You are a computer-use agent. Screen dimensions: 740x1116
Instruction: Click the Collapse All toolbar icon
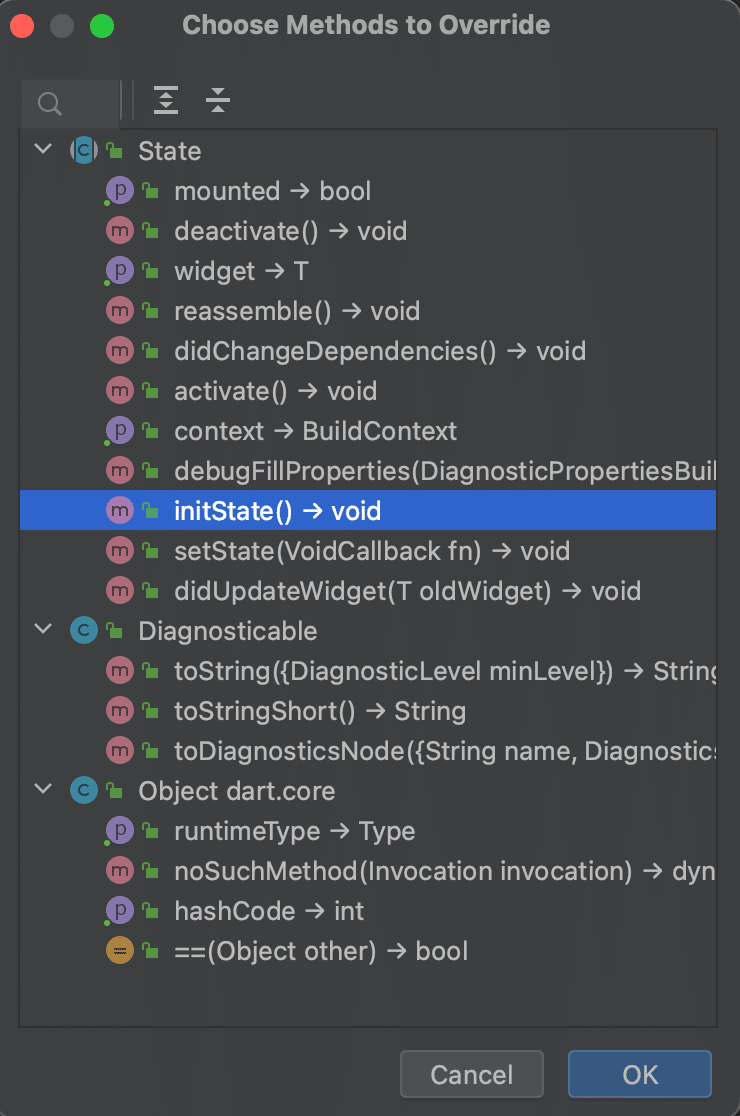click(218, 100)
